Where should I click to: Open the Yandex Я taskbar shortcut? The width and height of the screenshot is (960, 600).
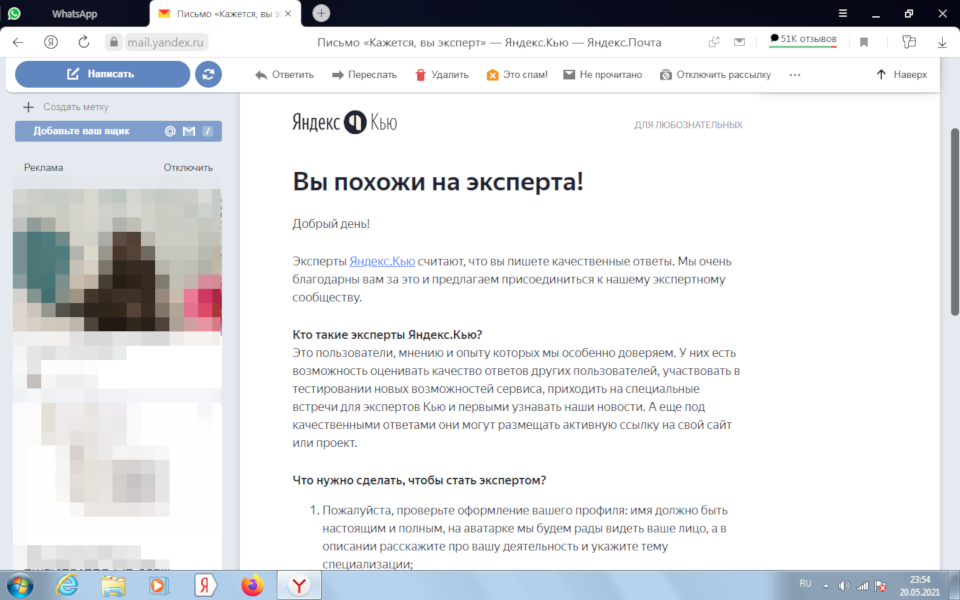205,586
